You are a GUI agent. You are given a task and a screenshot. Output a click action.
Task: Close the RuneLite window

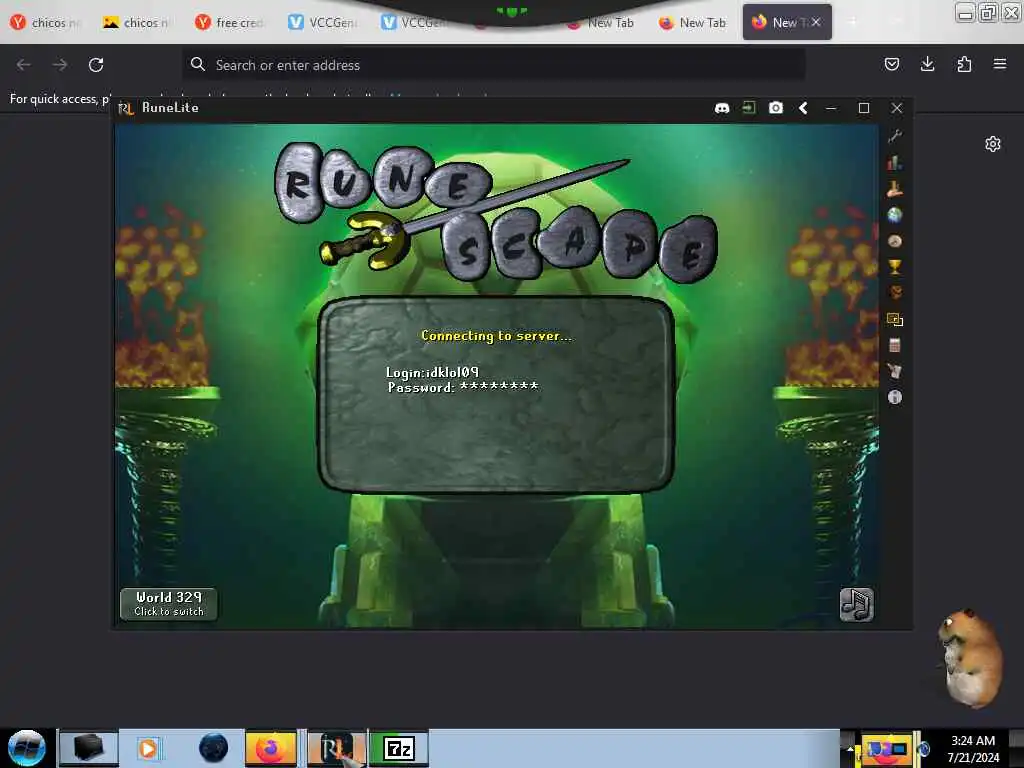click(x=897, y=108)
